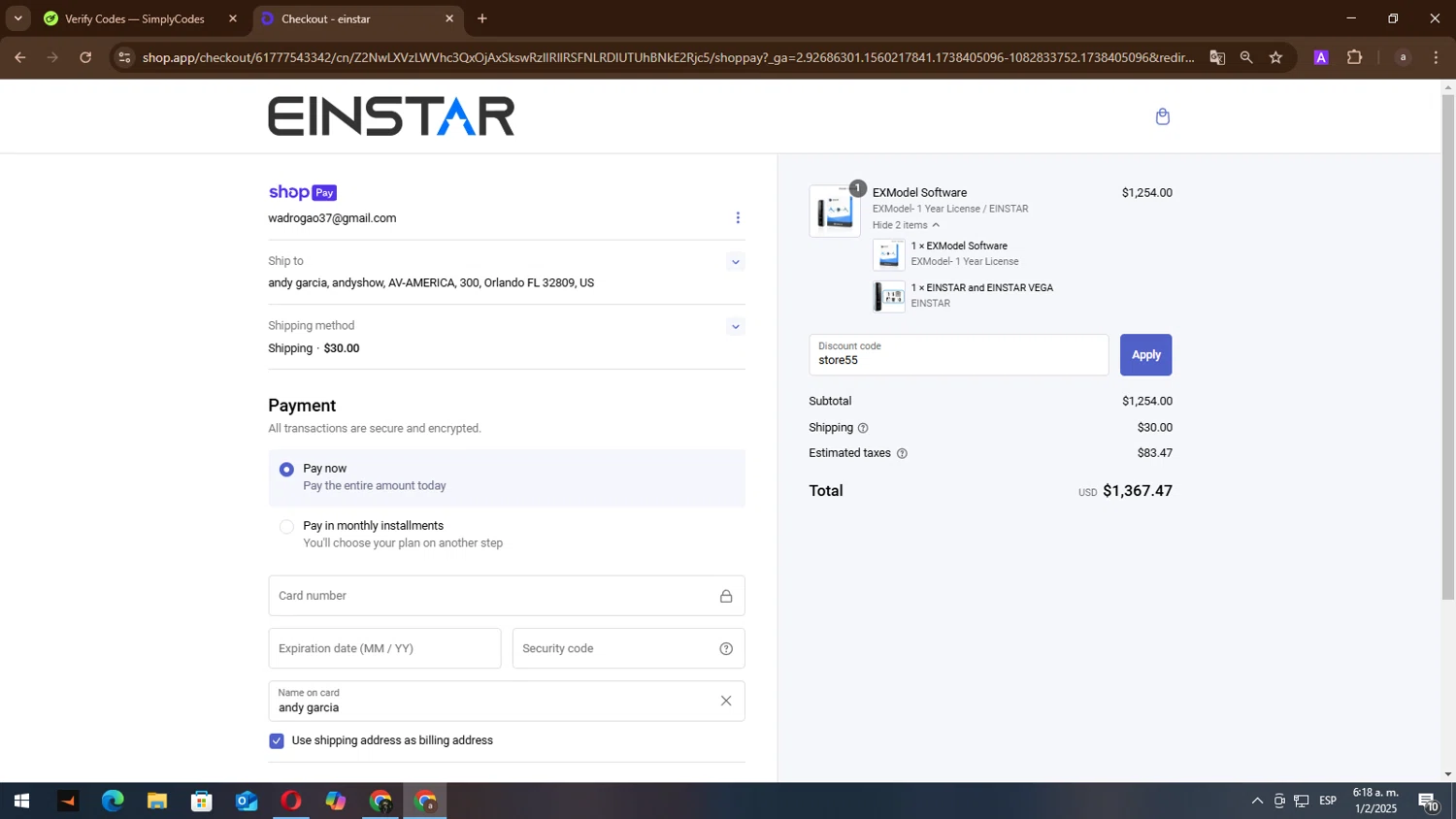The image size is (1456, 819).
Task: Select the Checkout - einstar tab
Action: (356, 18)
